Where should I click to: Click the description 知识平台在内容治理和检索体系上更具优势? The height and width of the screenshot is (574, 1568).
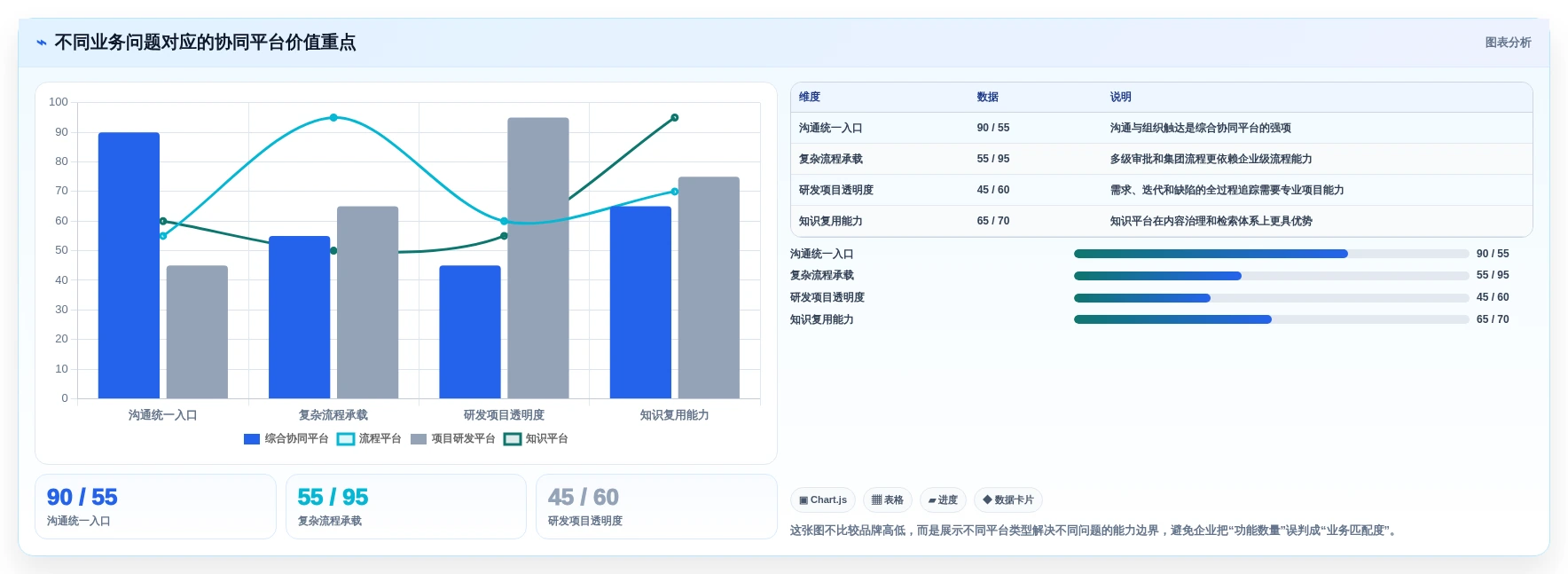coord(1211,221)
